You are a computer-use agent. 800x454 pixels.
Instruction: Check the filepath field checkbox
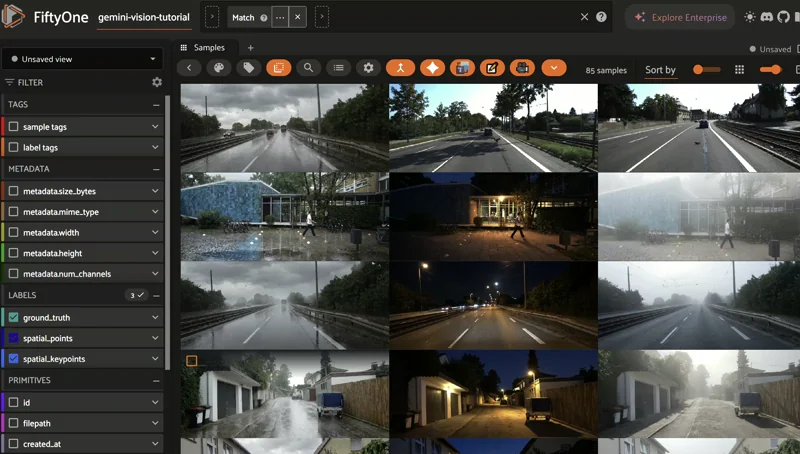14,423
